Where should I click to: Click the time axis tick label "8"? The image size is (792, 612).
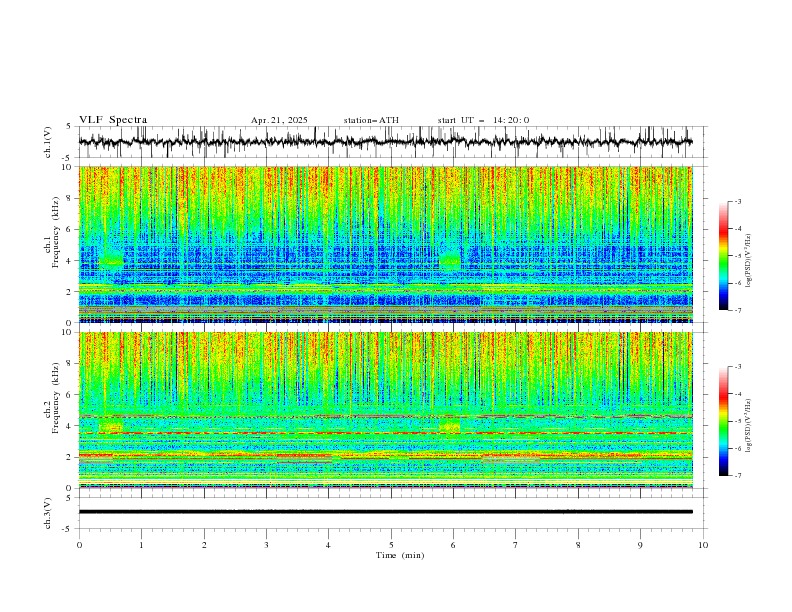click(x=578, y=545)
